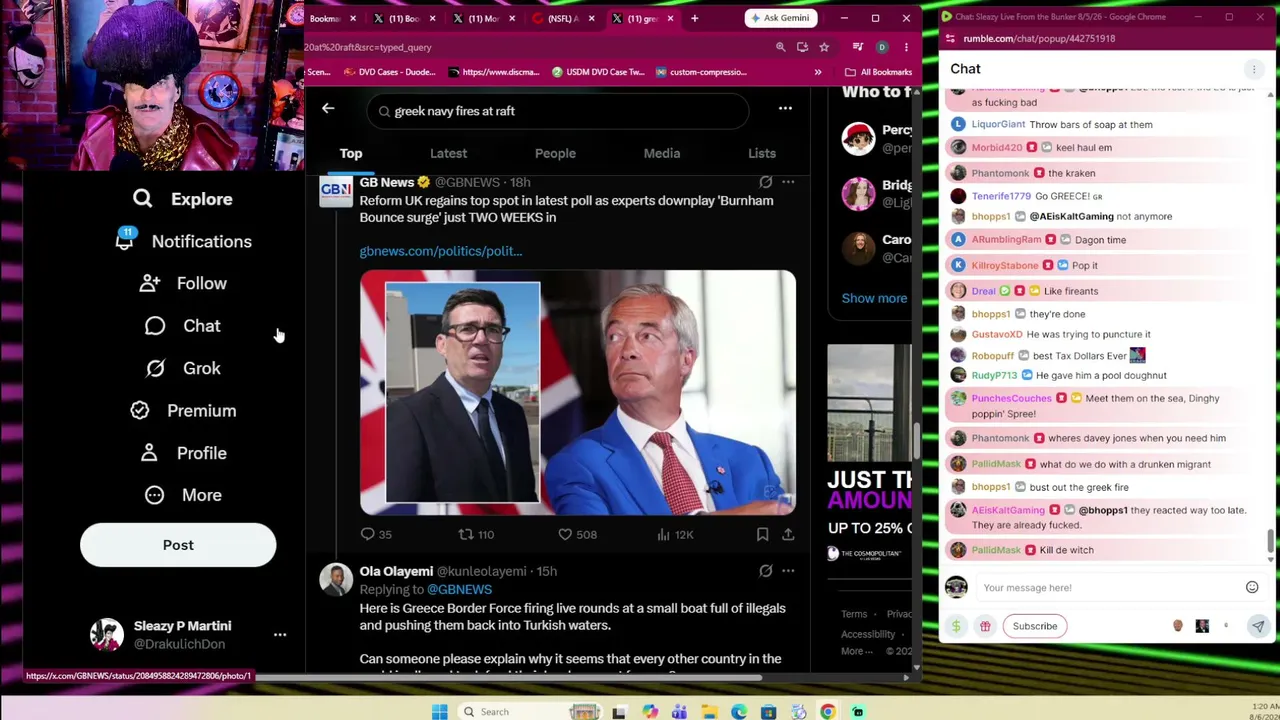Click Grok explain icon on GB News post
Viewport: 1280px width, 720px height.
click(x=765, y=182)
